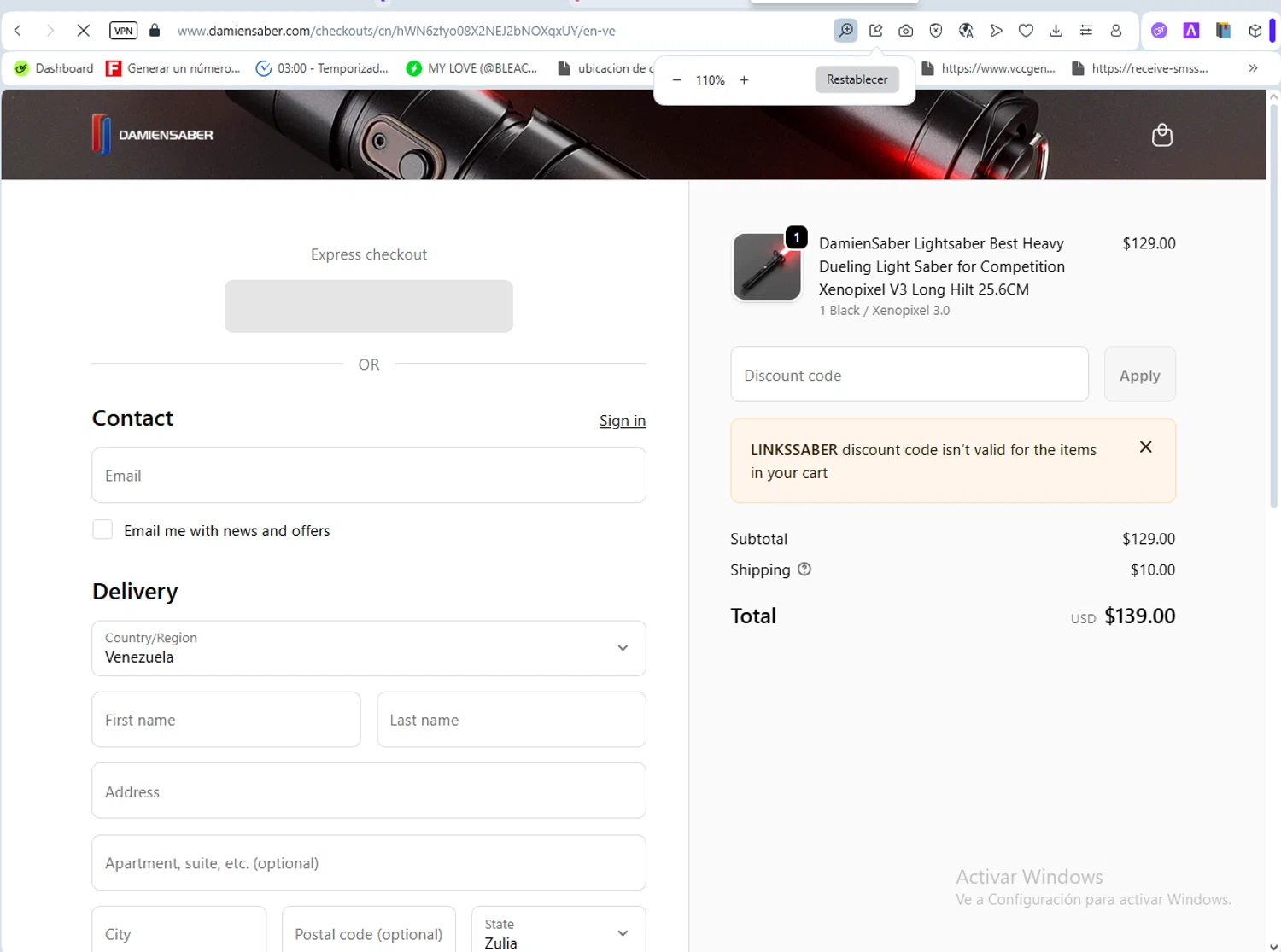Decrease zoom with the minus button
1281x952 pixels.
click(677, 80)
